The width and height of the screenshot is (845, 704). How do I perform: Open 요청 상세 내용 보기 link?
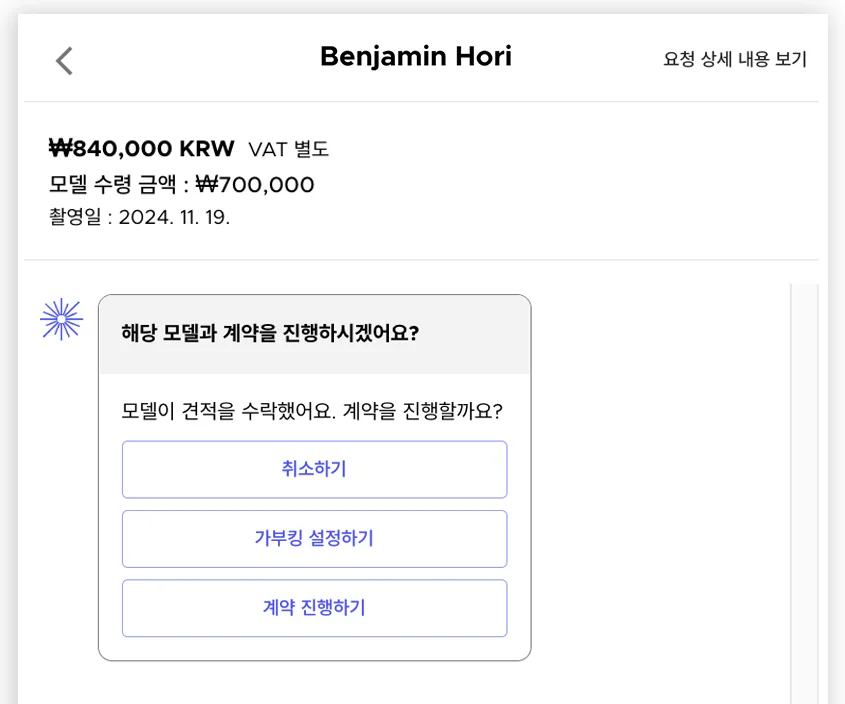point(734,59)
